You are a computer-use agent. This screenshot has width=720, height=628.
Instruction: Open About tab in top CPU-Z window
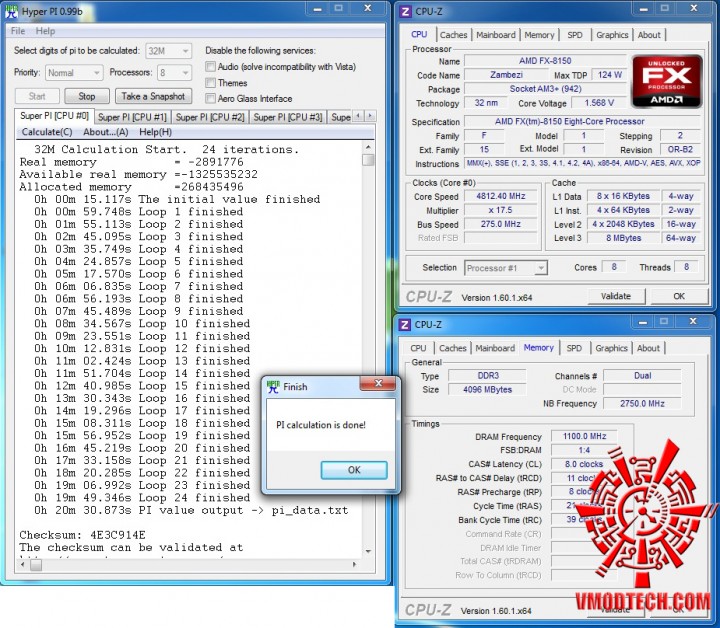click(x=649, y=35)
